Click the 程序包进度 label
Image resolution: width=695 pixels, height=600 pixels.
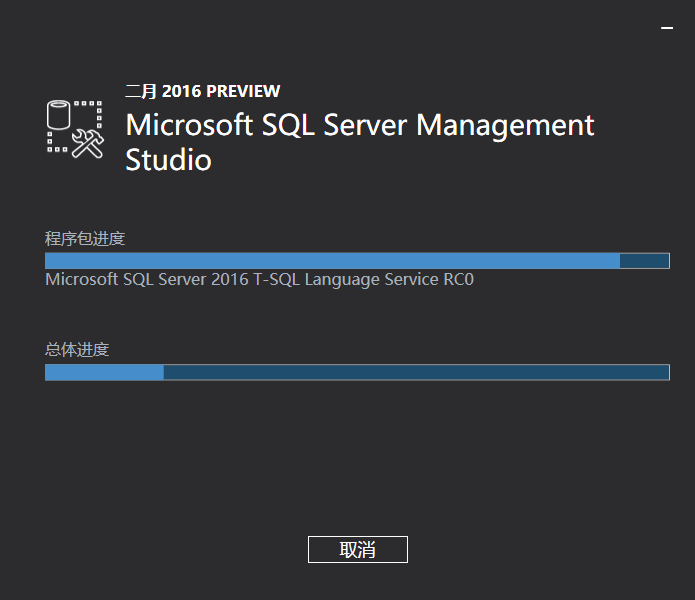[85, 238]
